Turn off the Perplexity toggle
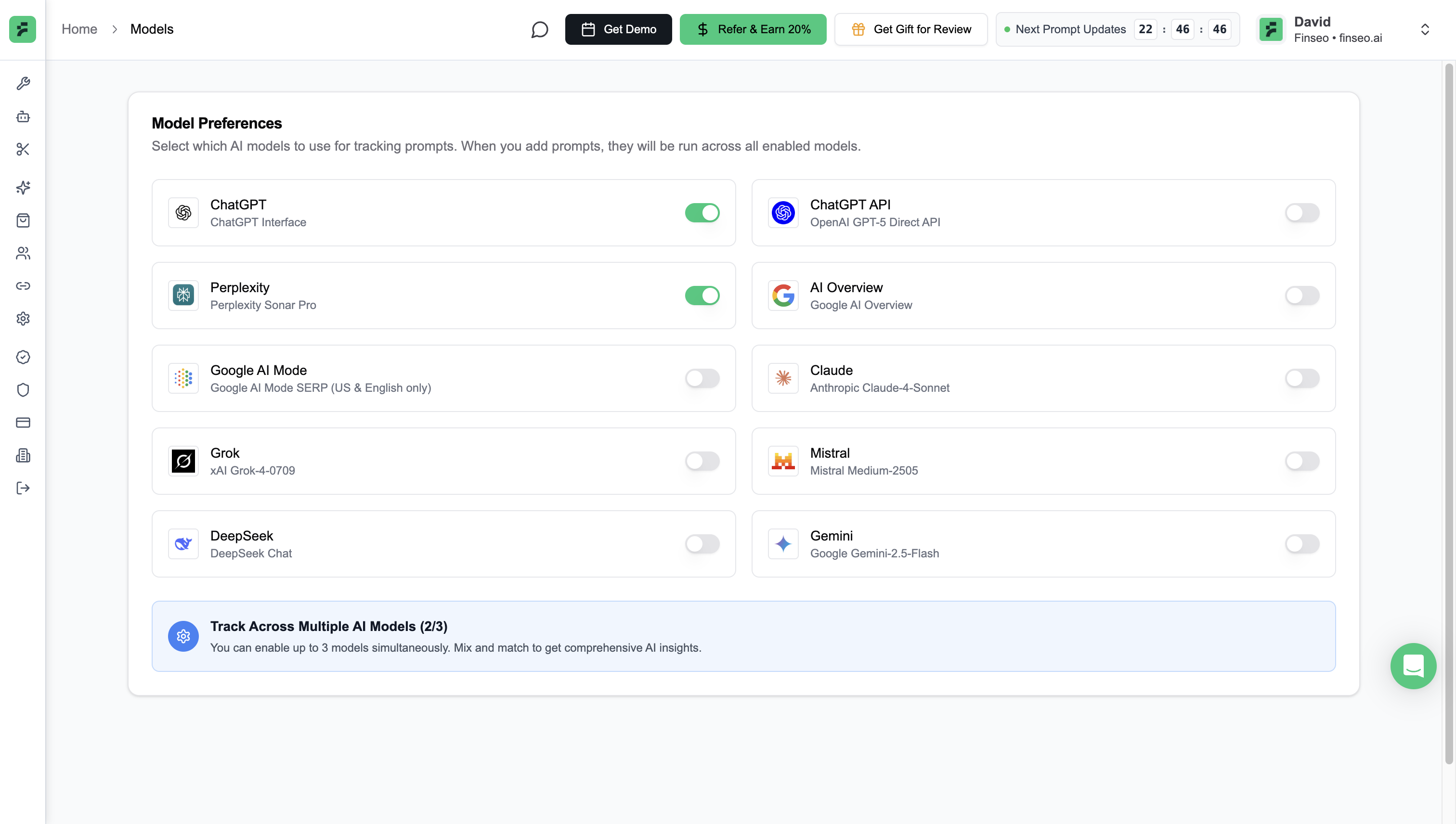This screenshot has width=1456, height=824. coord(702,296)
